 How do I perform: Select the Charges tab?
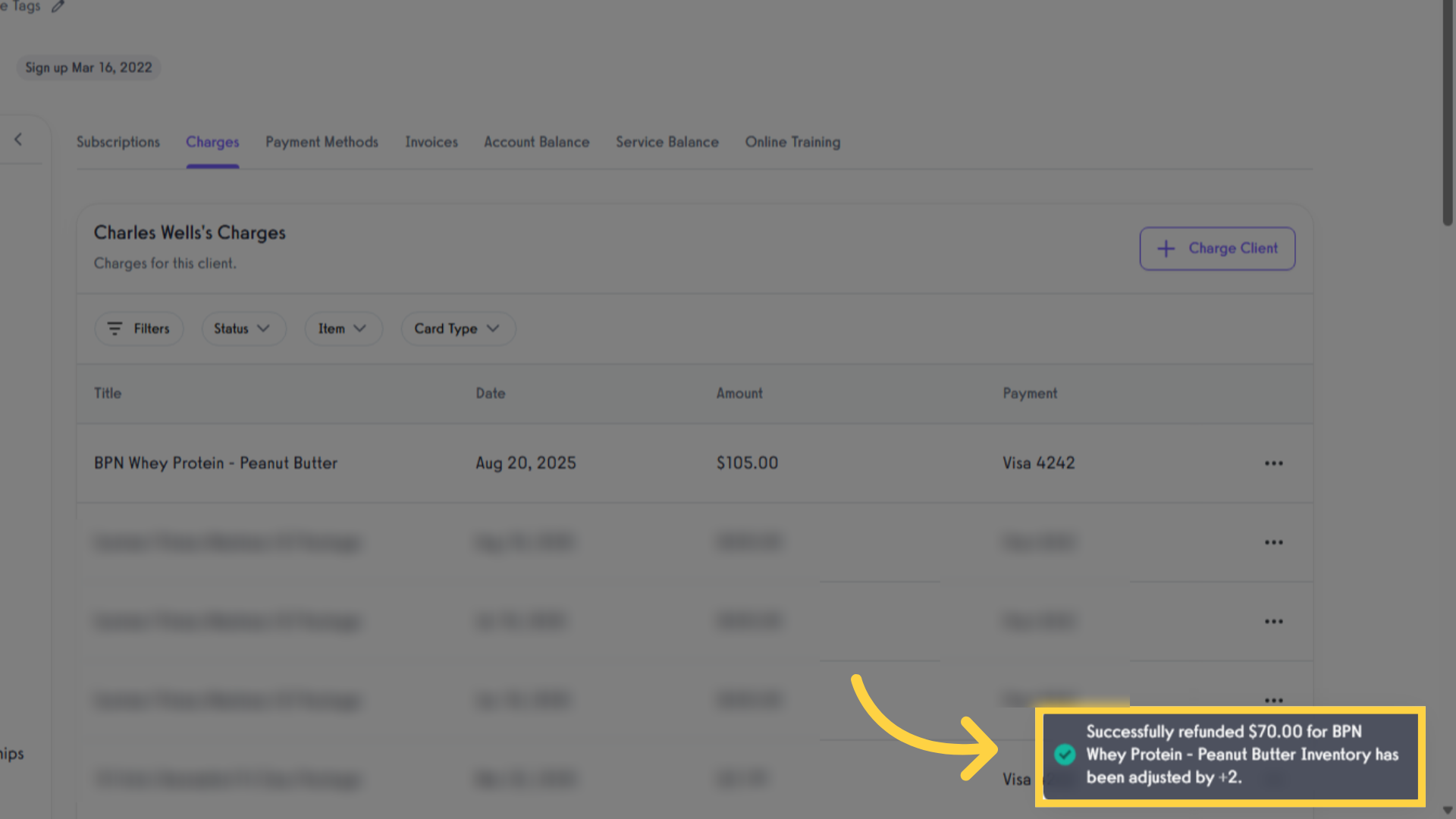tap(212, 142)
